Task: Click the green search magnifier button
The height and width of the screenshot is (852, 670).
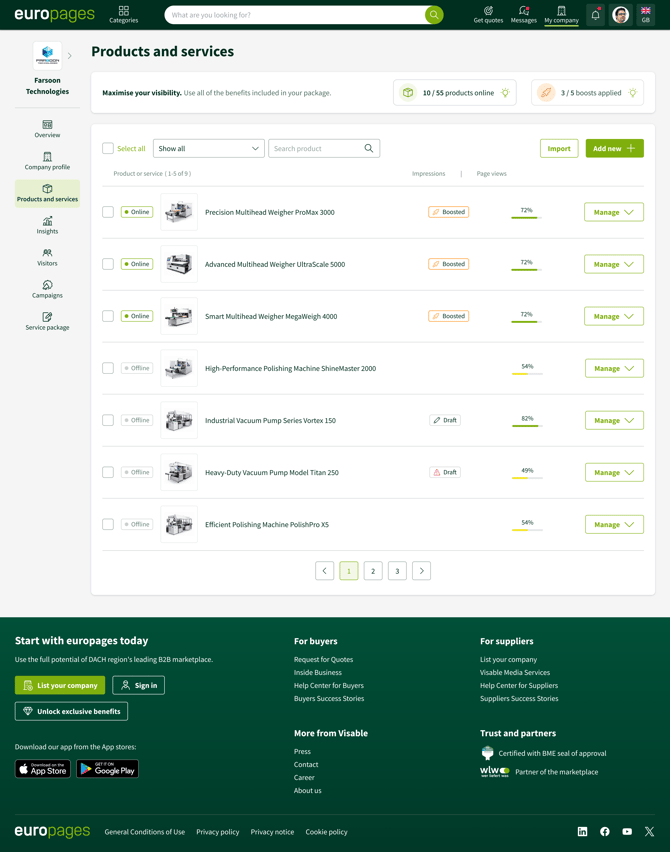Action: 434,15
